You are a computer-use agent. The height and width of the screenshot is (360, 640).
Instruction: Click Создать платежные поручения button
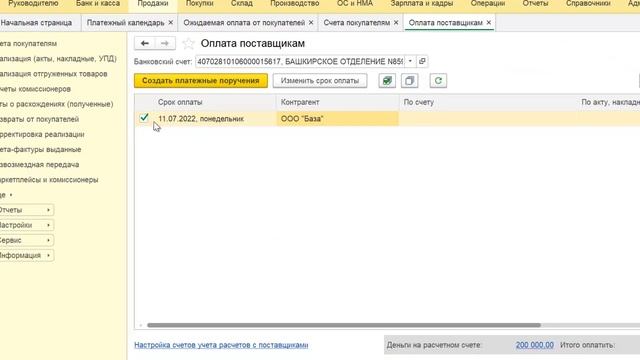click(201, 81)
